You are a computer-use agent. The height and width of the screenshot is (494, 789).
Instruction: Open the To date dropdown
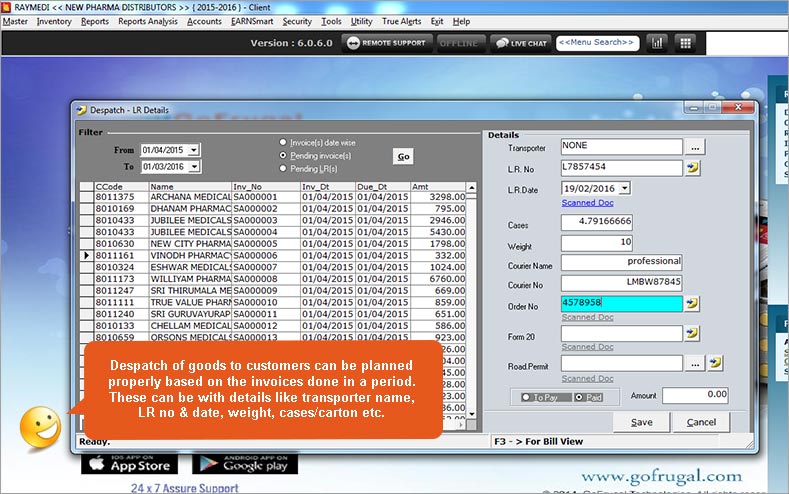point(193,166)
